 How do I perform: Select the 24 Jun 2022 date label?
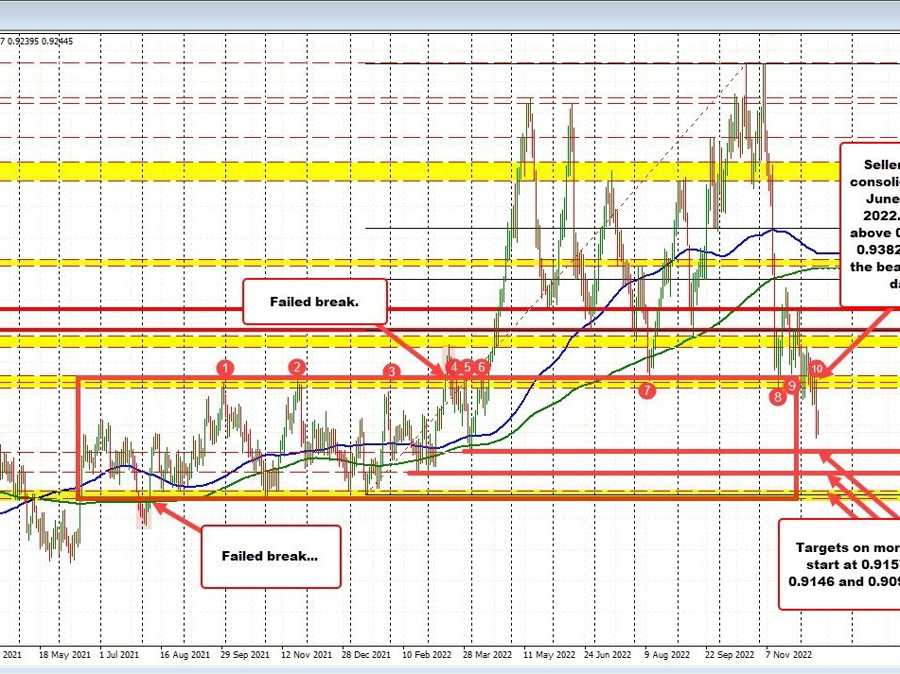(x=608, y=656)
